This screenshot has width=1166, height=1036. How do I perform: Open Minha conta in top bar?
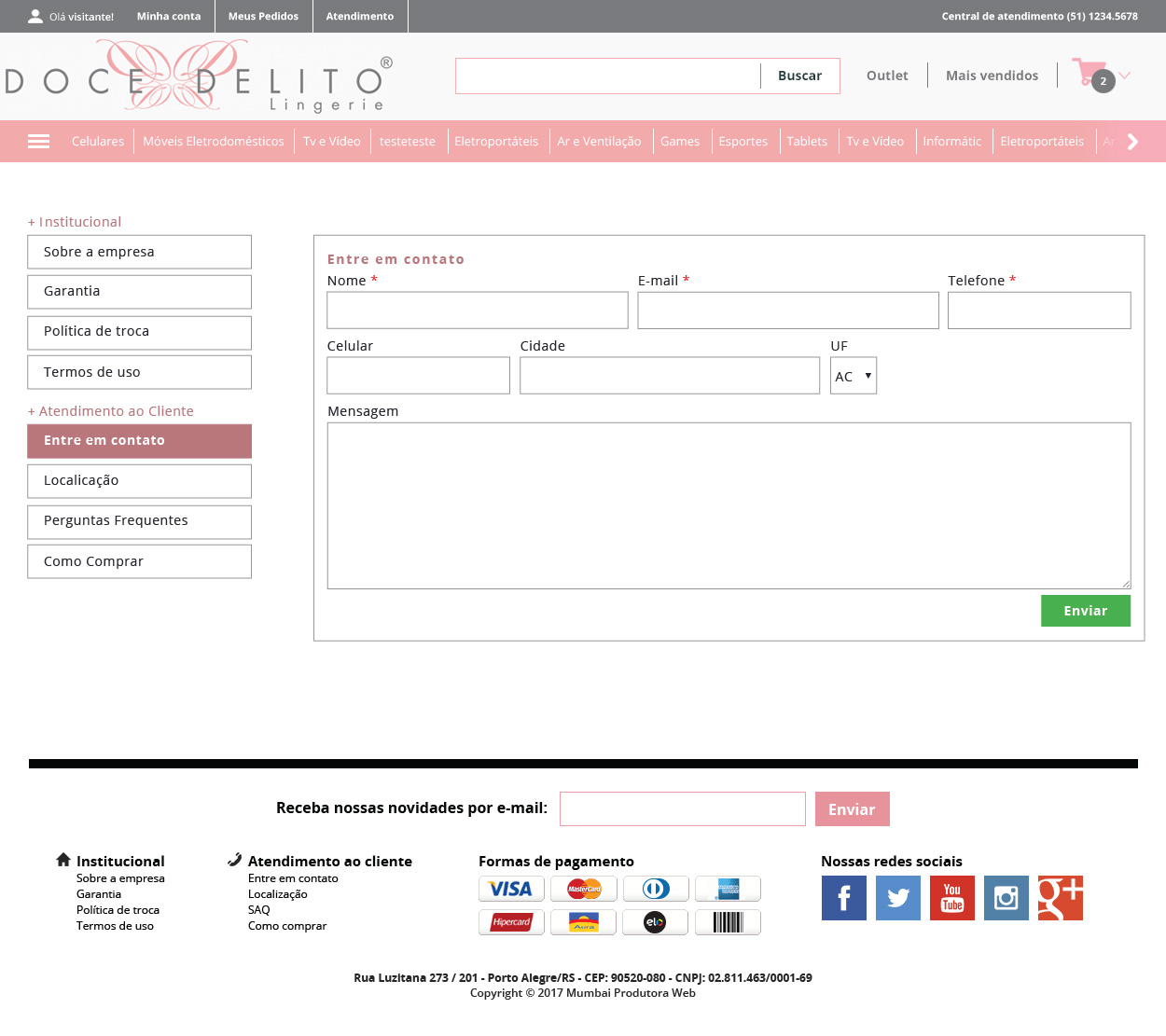(169, 17)
